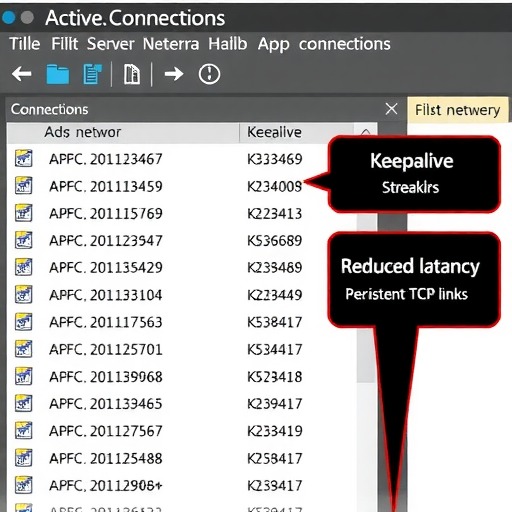This screenshot has height=512, width=512.
Task: Click icon of row APFC. 201115769
Action: [24, 213]
